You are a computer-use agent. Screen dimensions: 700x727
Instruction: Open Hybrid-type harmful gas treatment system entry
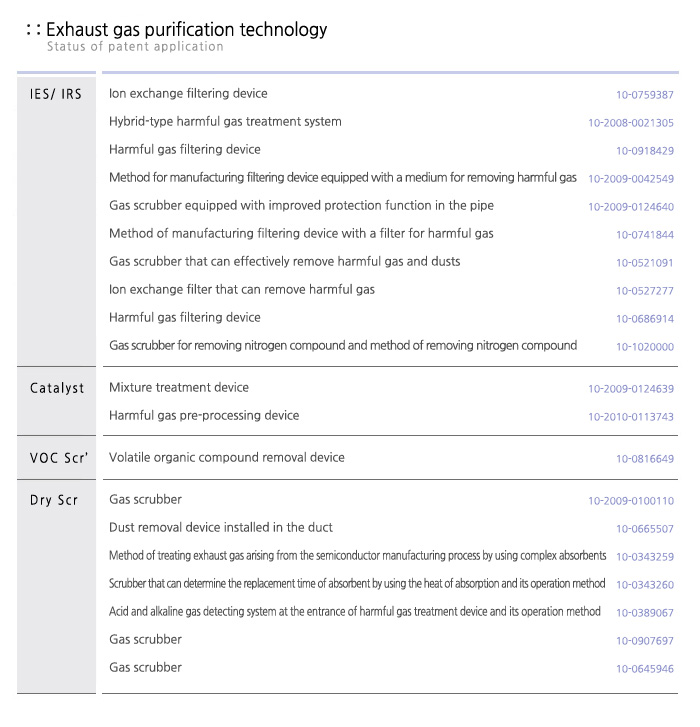(x=225, y=122)
